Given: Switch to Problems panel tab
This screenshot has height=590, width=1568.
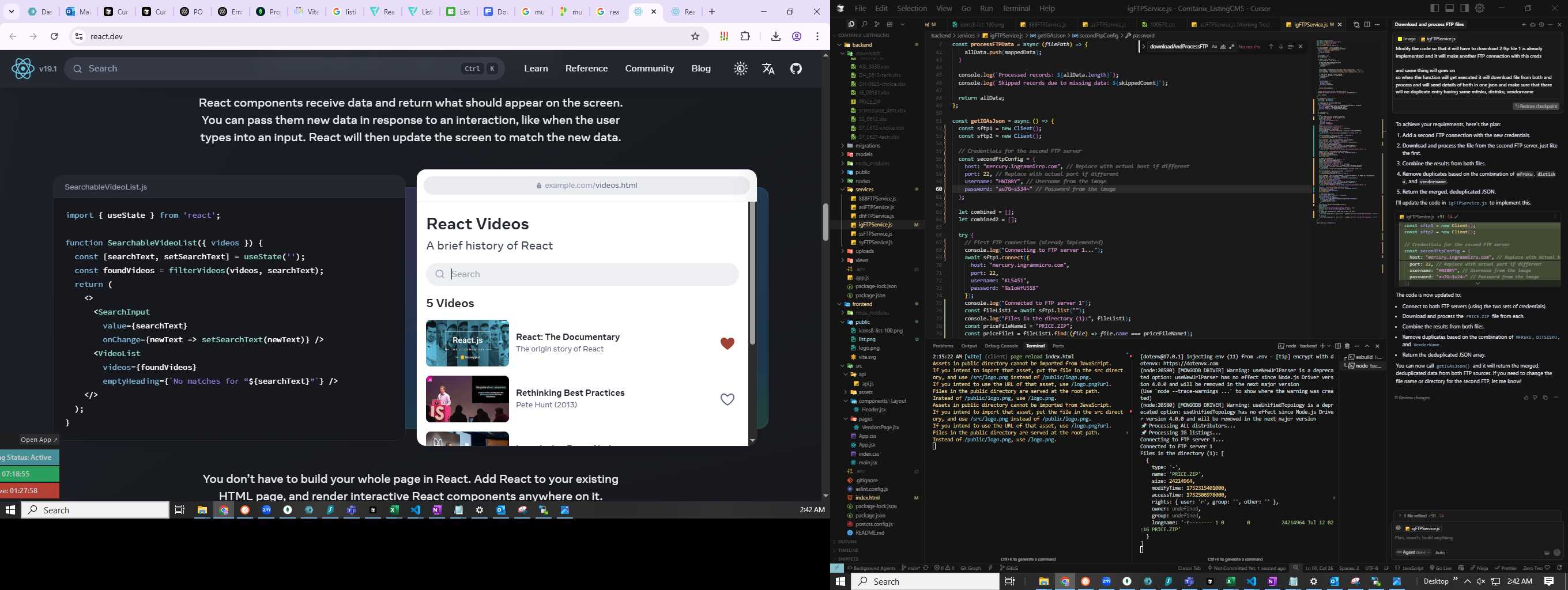Looking at the screenshot, I should click(943, 346).
